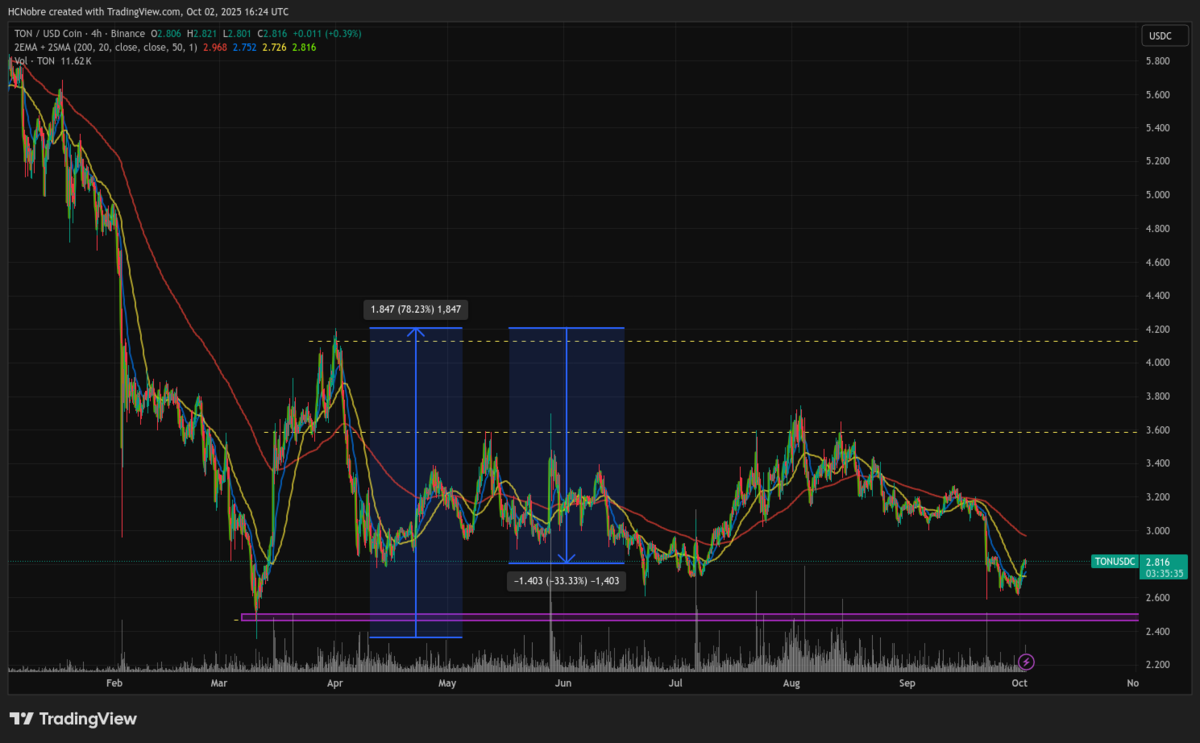Select the Oct label on the time axis

click(1018, 683)
